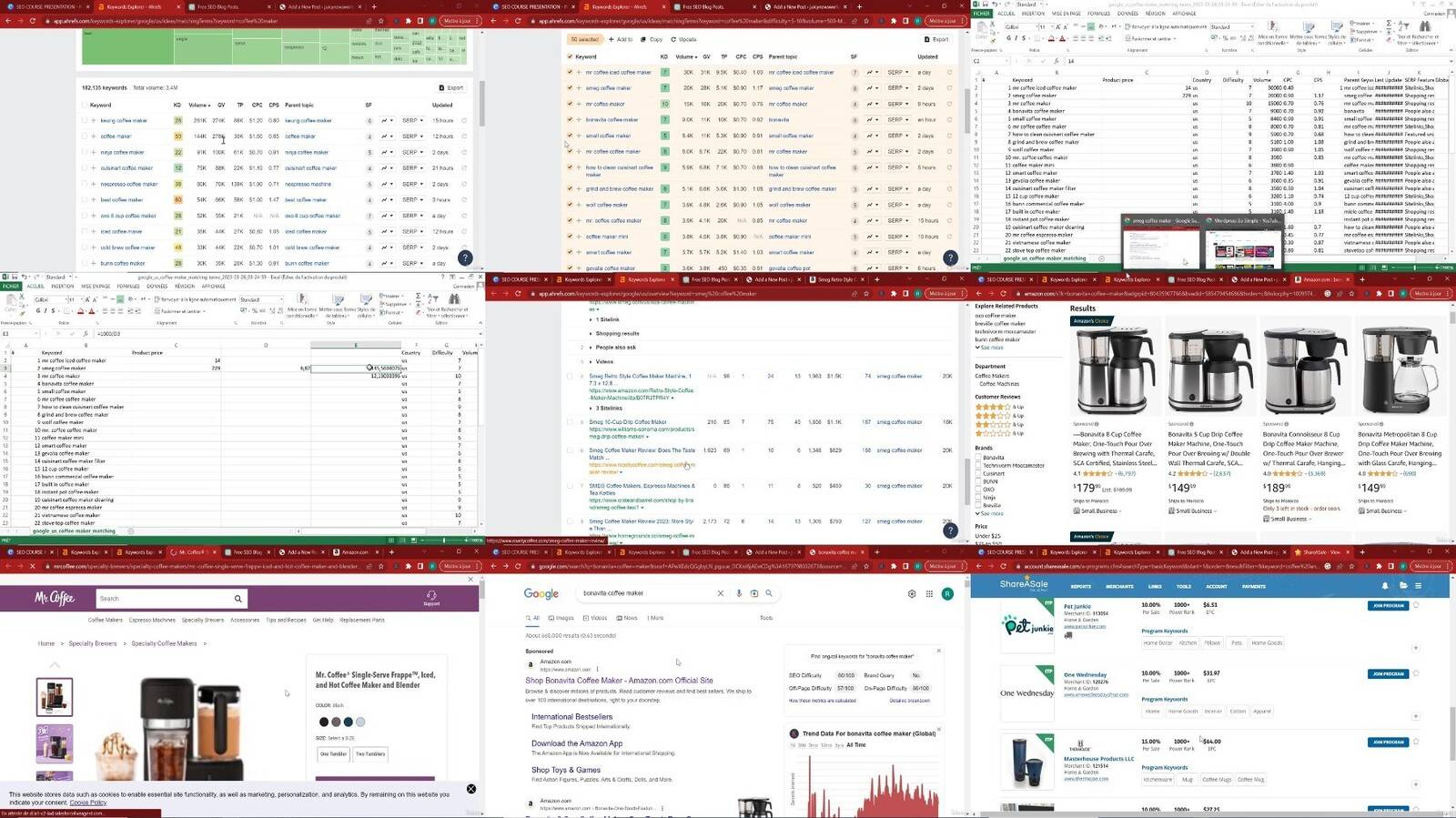Reload the page in the Ahrefs 182,135 keywords window

point(33,21)
